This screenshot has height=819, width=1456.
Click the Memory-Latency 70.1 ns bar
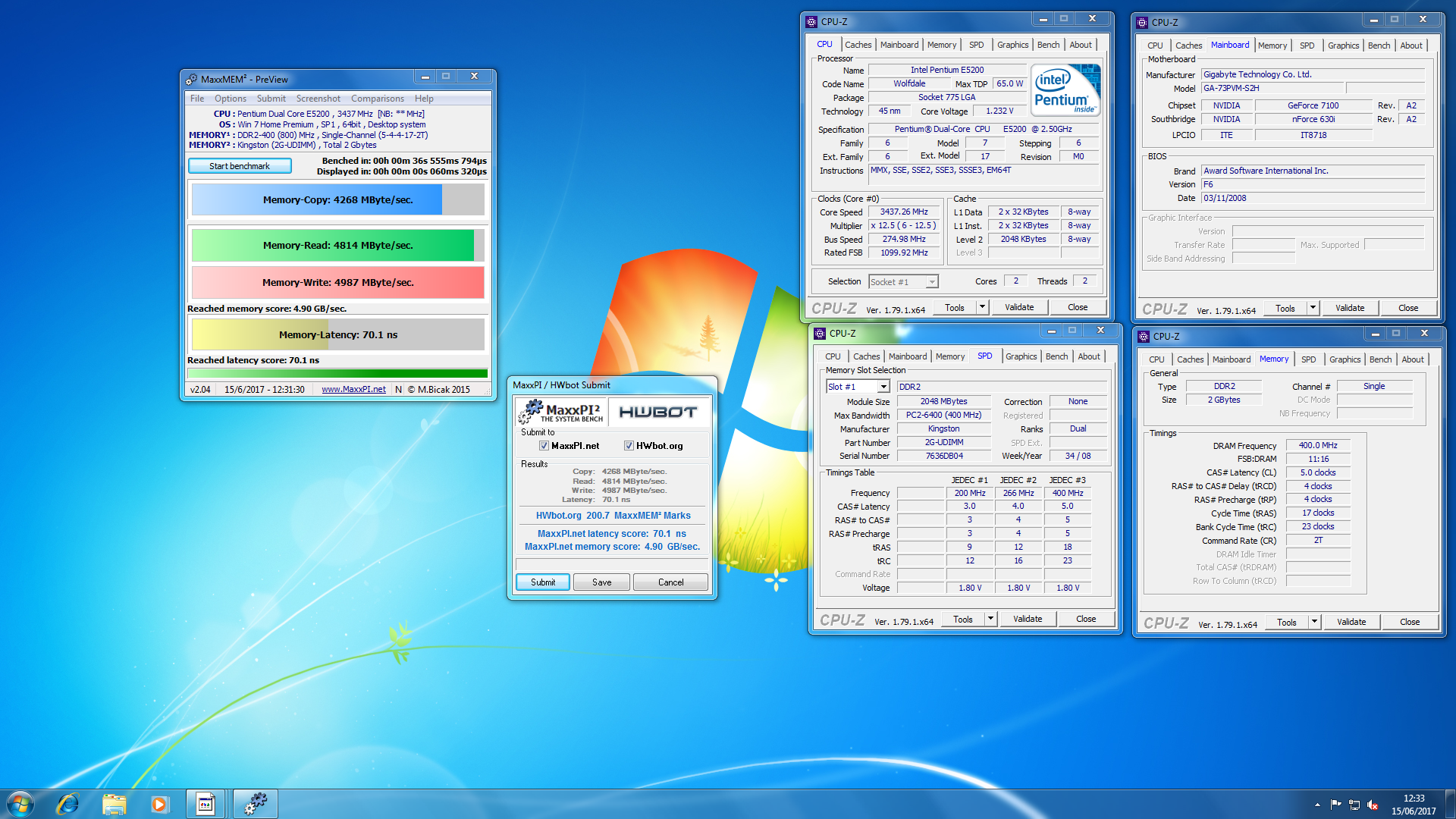pyautogui.click(x=338, y=334)
